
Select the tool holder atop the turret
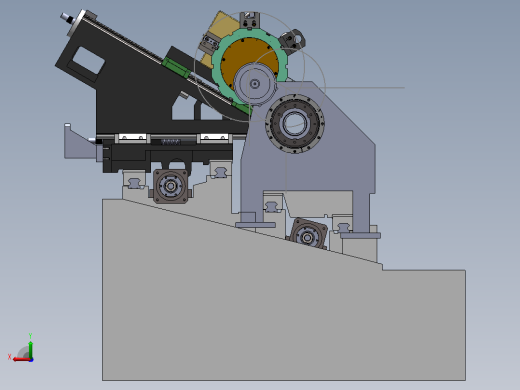(249, 21)
